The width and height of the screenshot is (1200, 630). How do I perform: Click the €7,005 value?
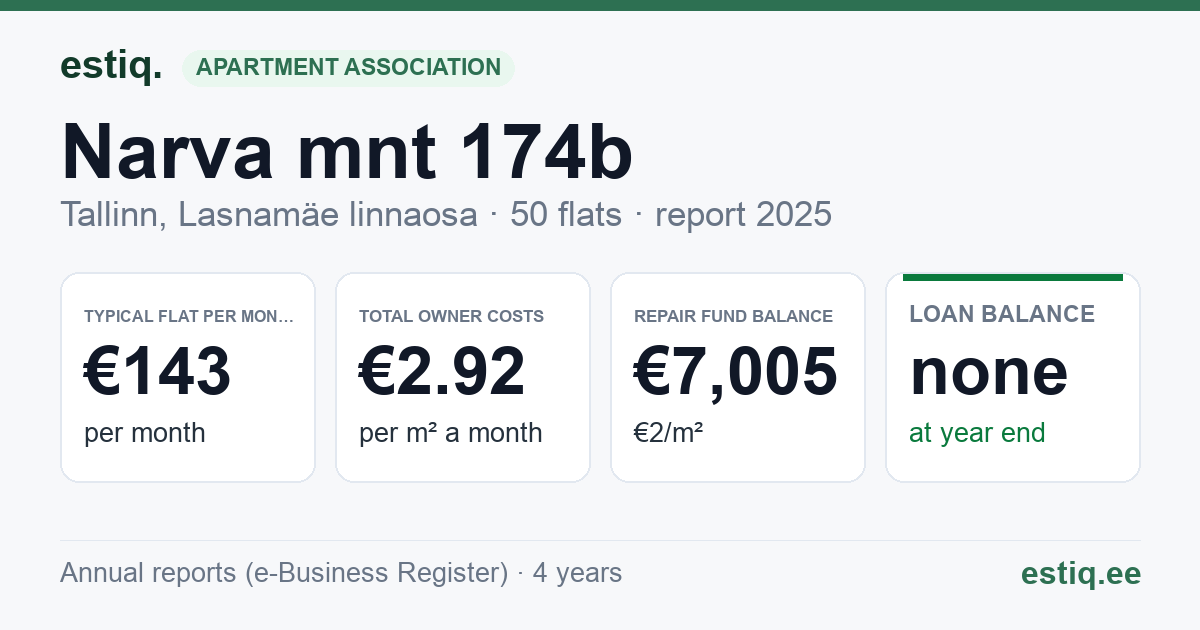(x=736, y=371)
